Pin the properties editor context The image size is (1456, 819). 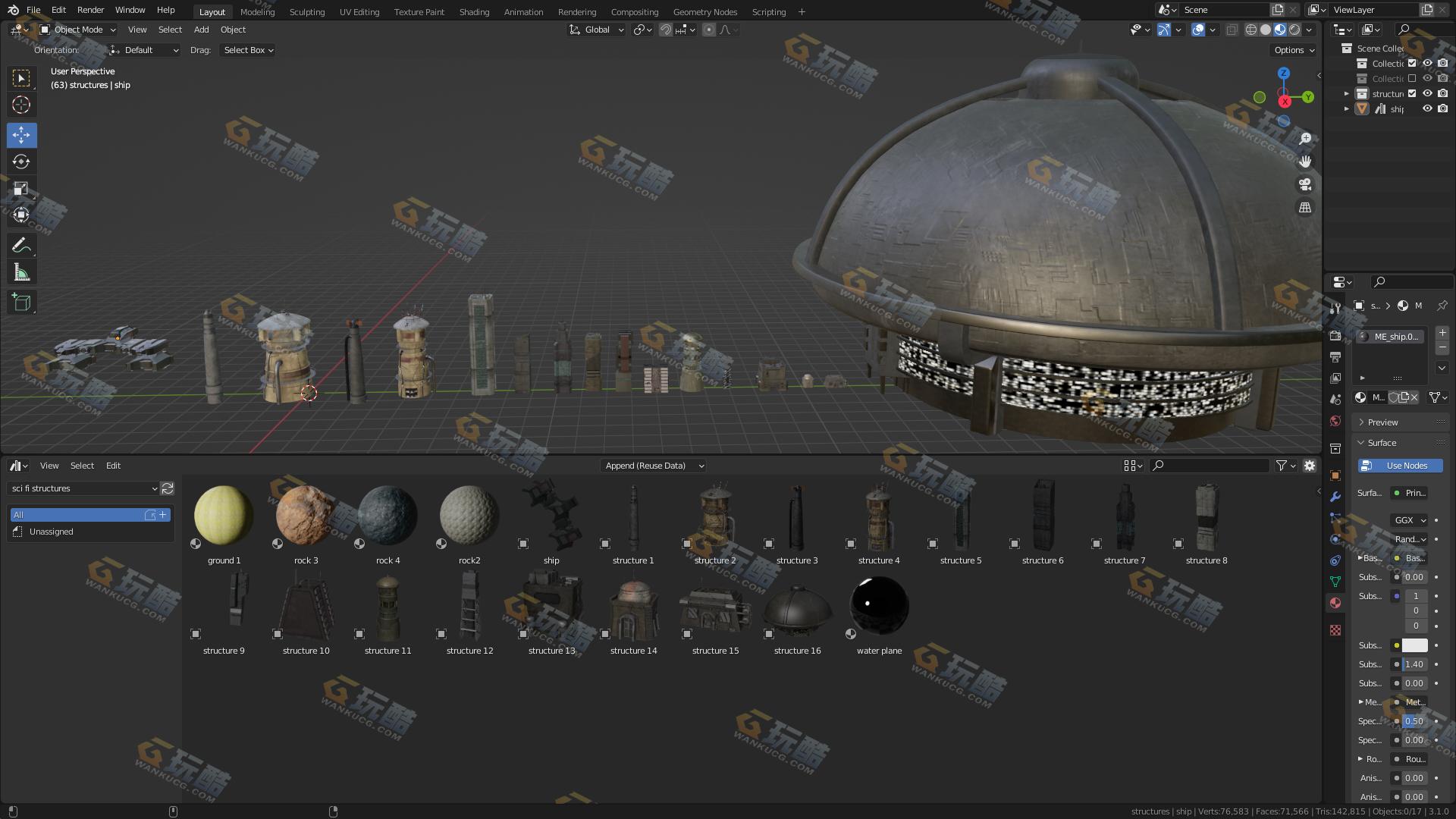1442,306
